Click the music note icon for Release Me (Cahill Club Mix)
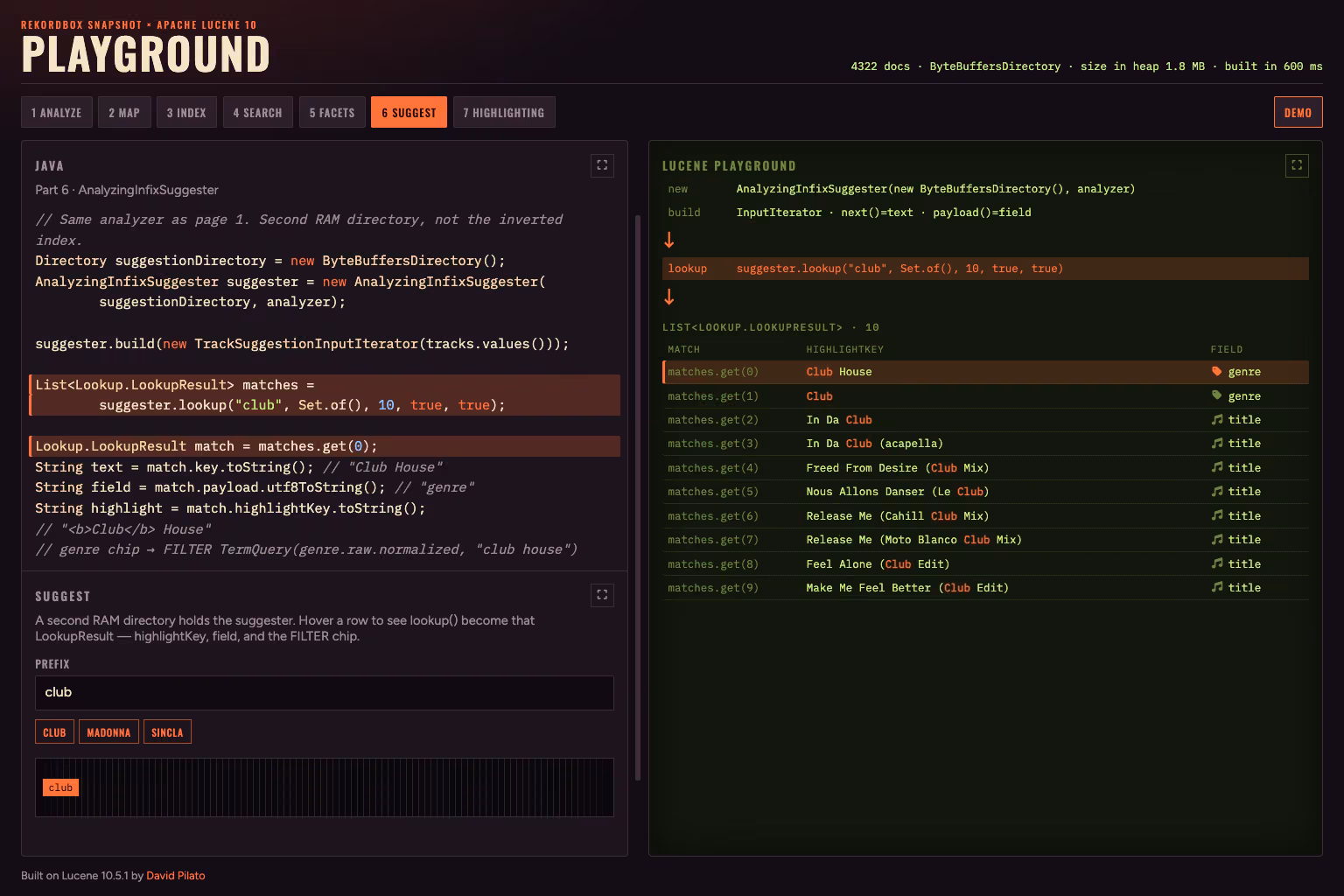 click(1216, 515)
